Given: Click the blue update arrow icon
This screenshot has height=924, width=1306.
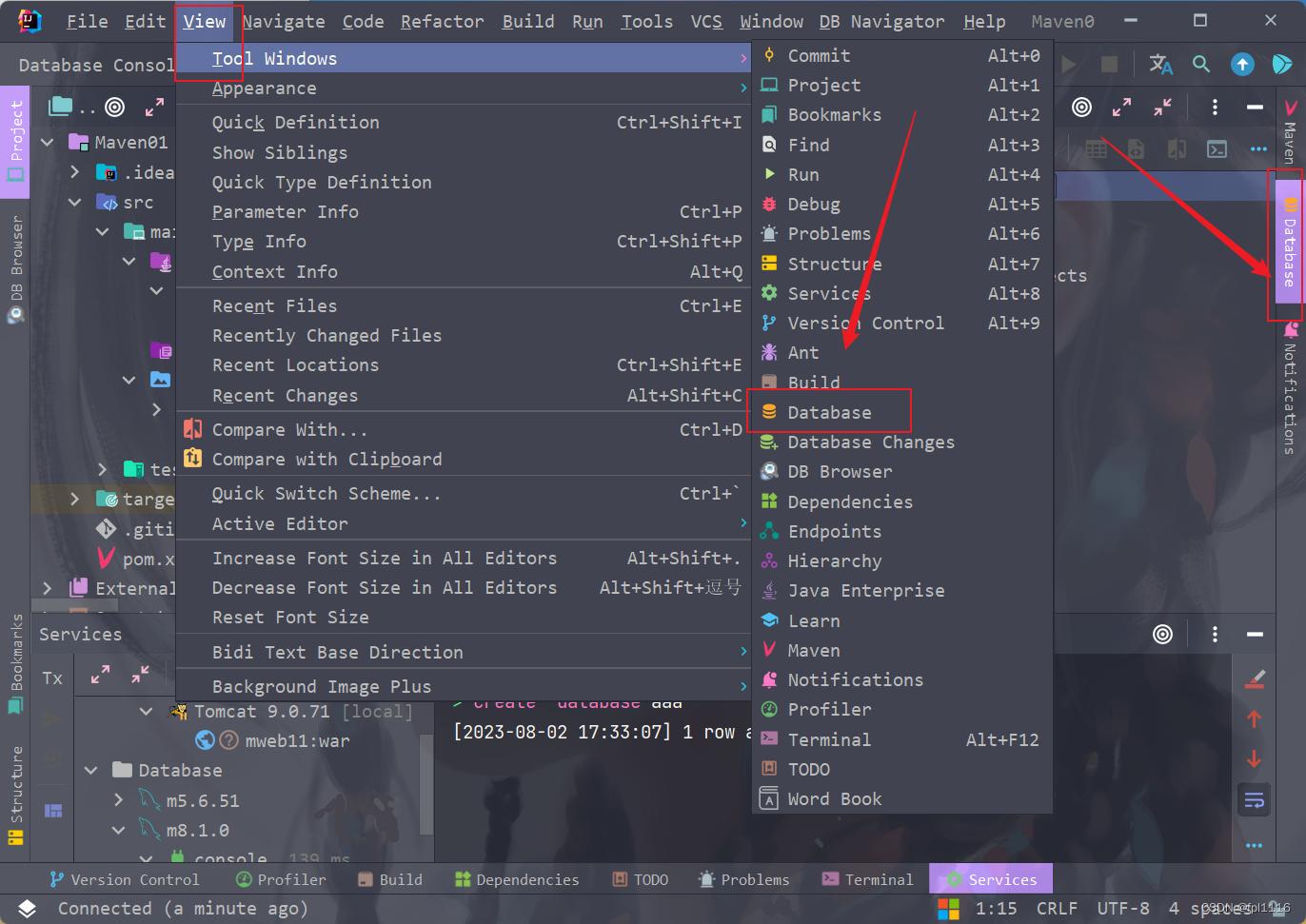Looking at the screenshot, I should pos(1242,64).
